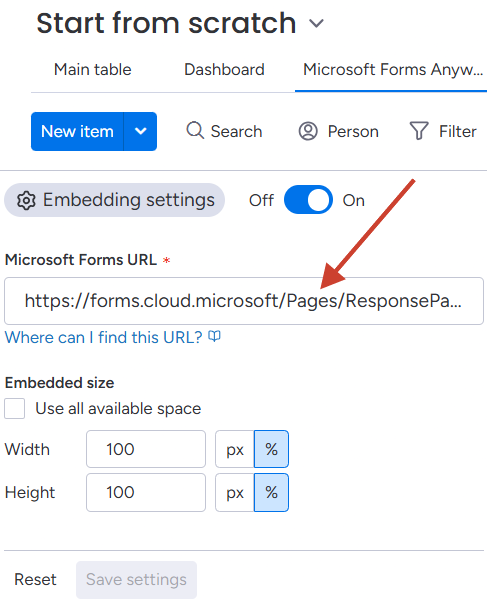Select the Microsoft Forms Anywhere tab

393,70
